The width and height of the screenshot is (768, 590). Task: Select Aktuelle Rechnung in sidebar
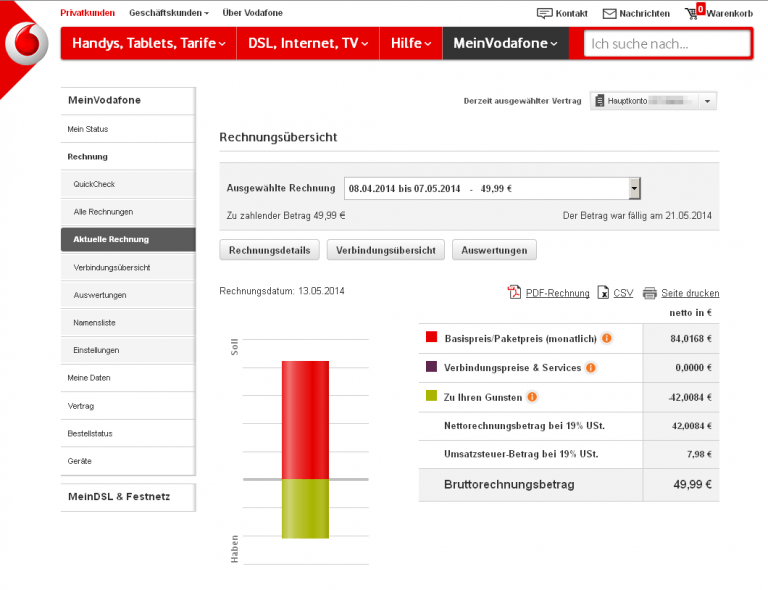tap(128, 239)
